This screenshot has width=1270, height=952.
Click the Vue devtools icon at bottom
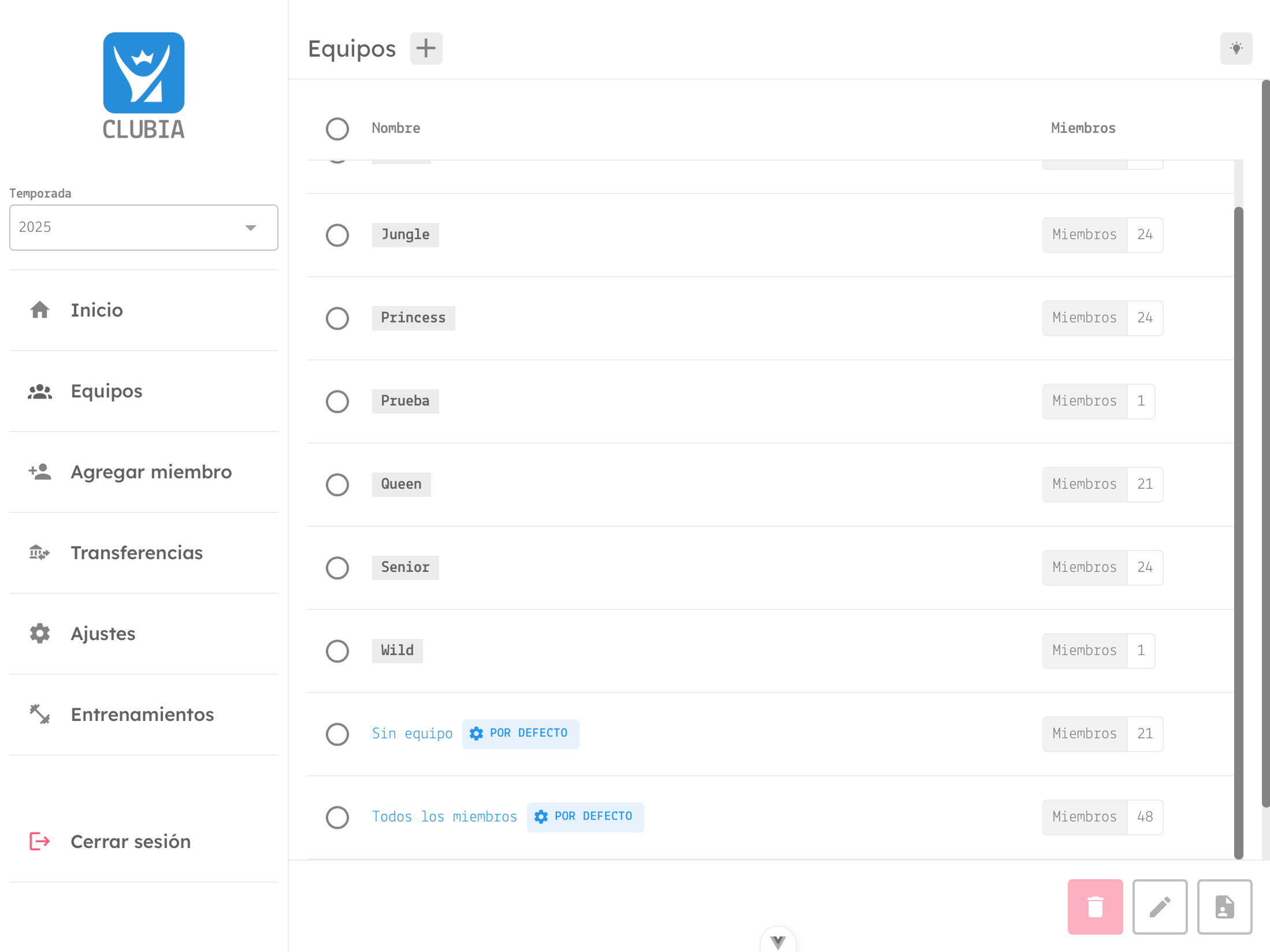(778, 942)
